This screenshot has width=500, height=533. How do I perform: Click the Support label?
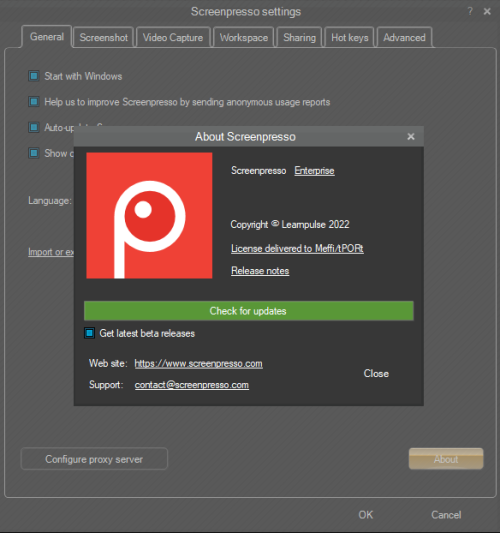pos(106,385)
